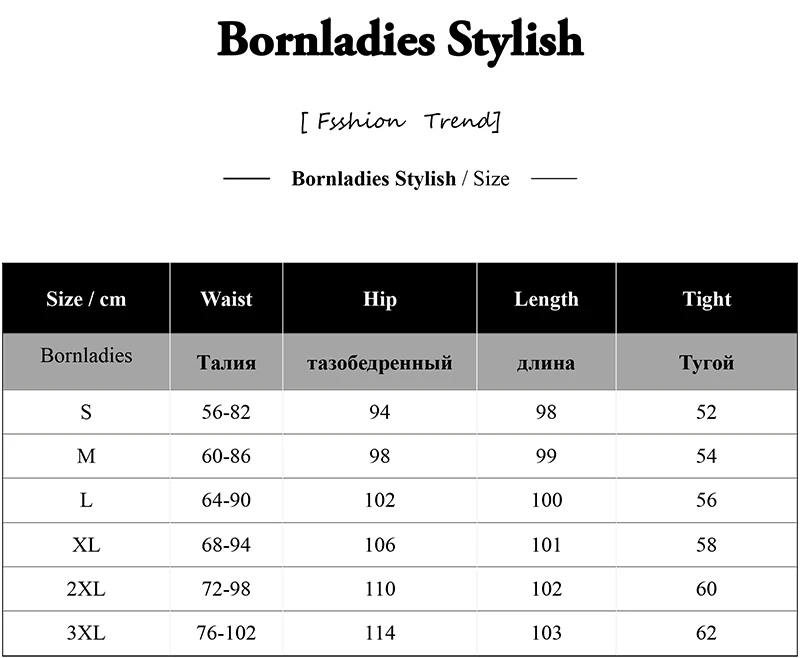
Task: Select the Waist column header
Action: click(227, 299)
